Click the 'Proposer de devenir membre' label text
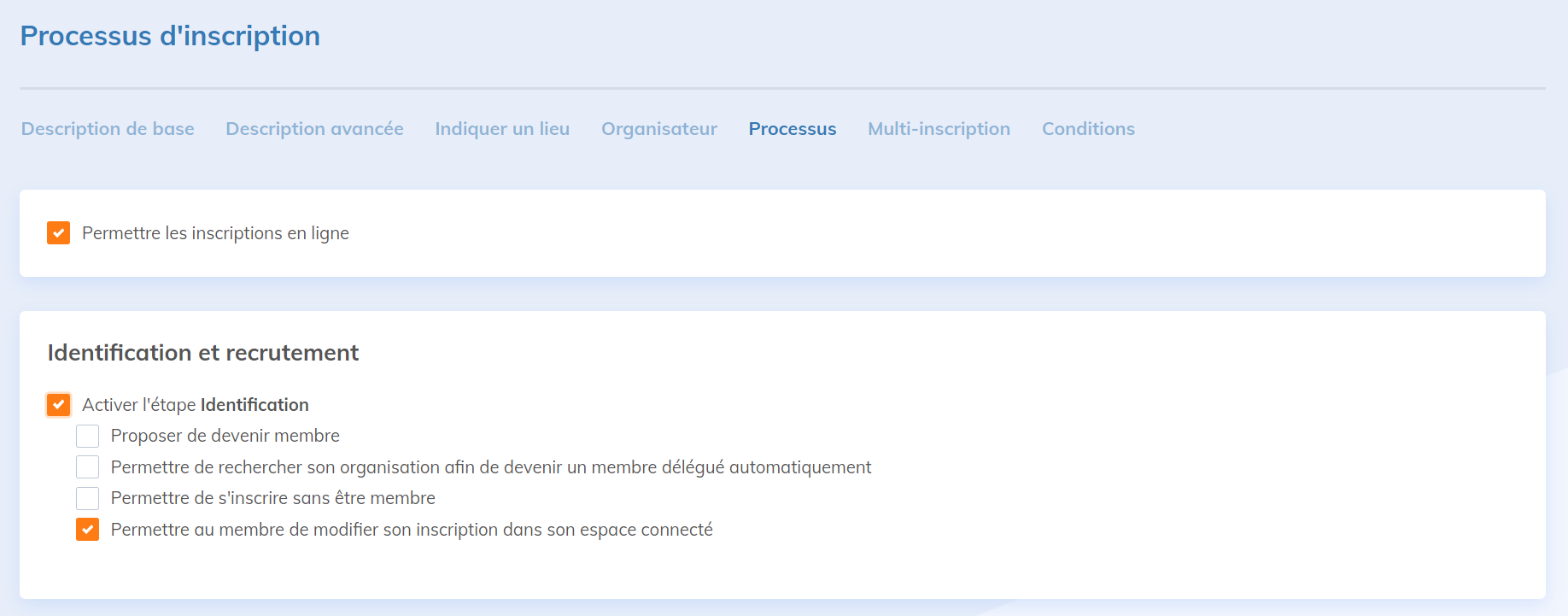 [225, 436]
